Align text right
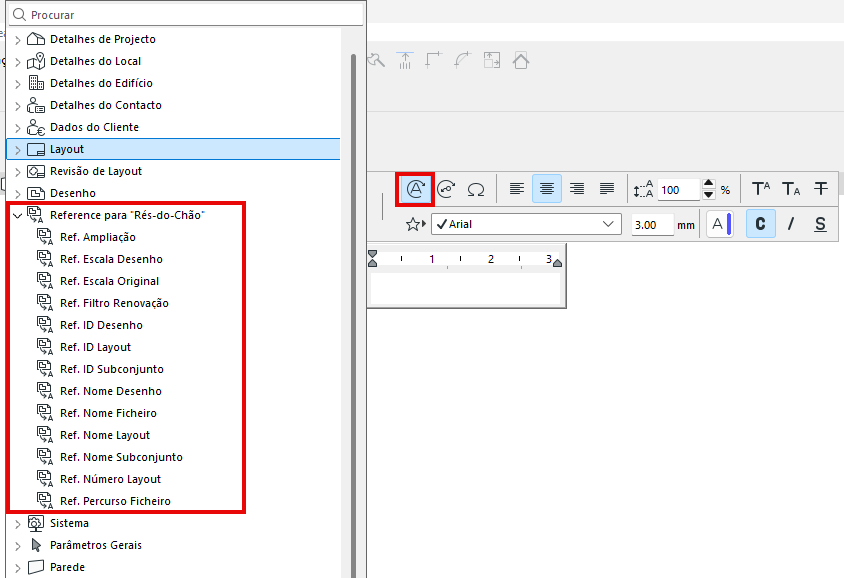 point(577,189)
